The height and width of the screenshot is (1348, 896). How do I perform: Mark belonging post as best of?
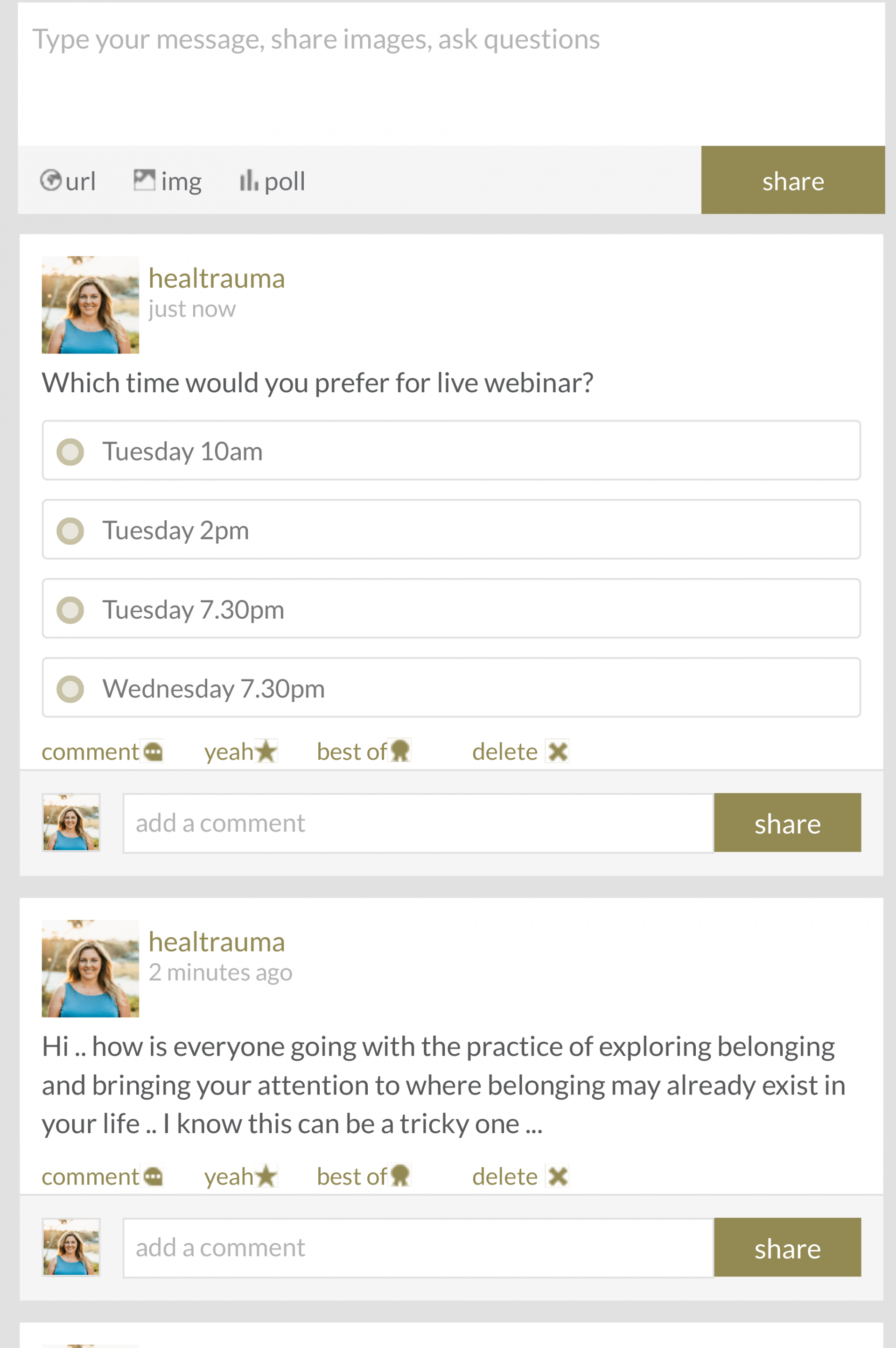click(400, 1176)
